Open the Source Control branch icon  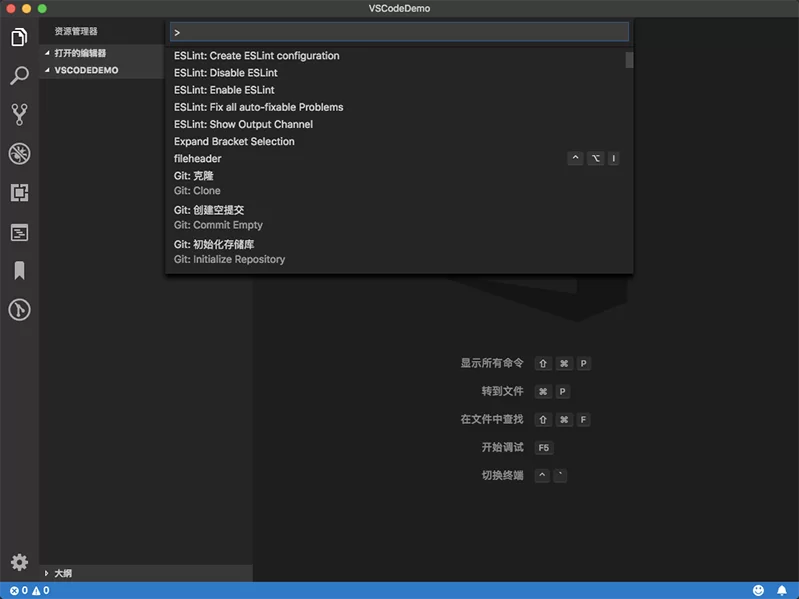(19, 115)
